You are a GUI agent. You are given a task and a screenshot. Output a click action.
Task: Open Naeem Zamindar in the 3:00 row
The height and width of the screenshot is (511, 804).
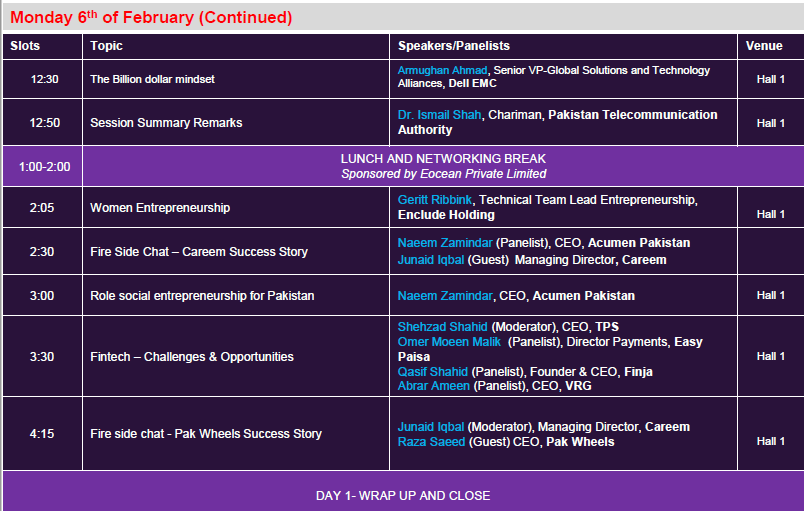point(445,296)
